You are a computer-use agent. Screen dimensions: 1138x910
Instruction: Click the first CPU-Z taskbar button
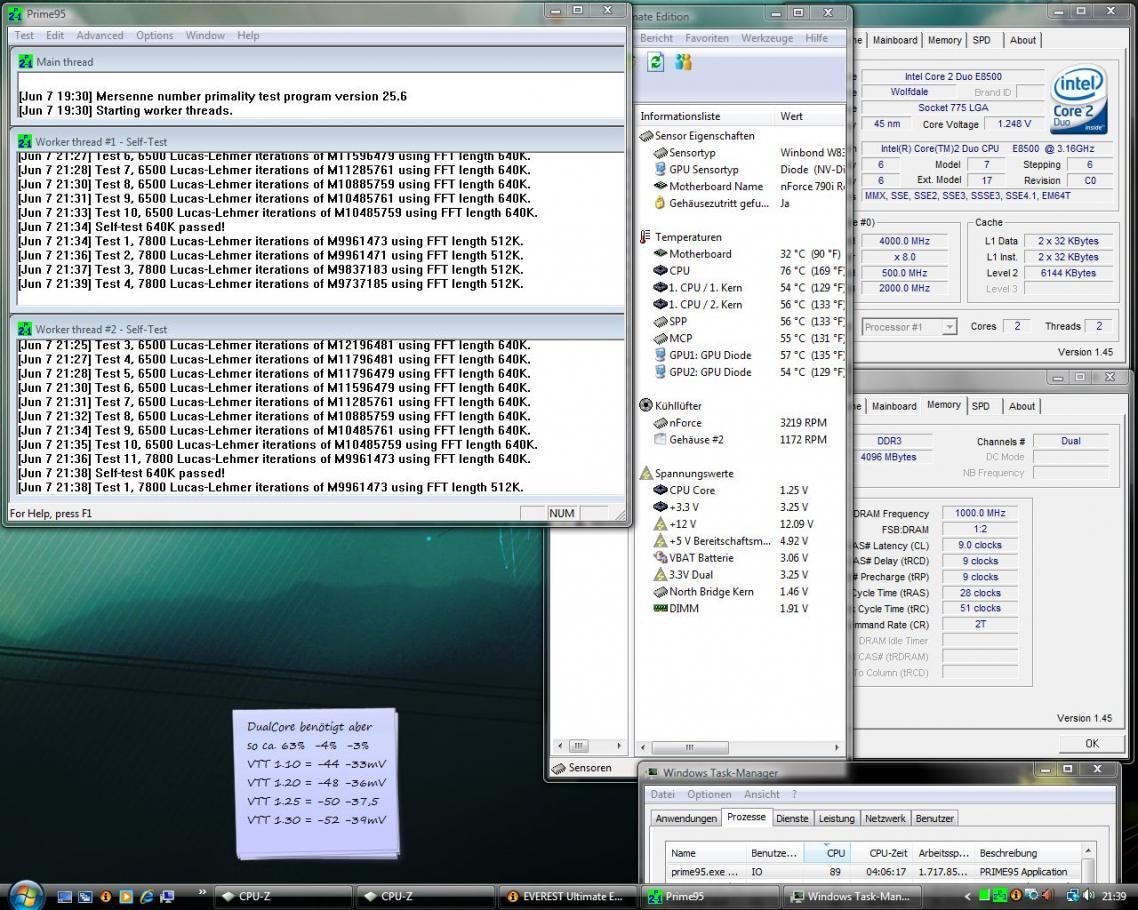point(282,897)
